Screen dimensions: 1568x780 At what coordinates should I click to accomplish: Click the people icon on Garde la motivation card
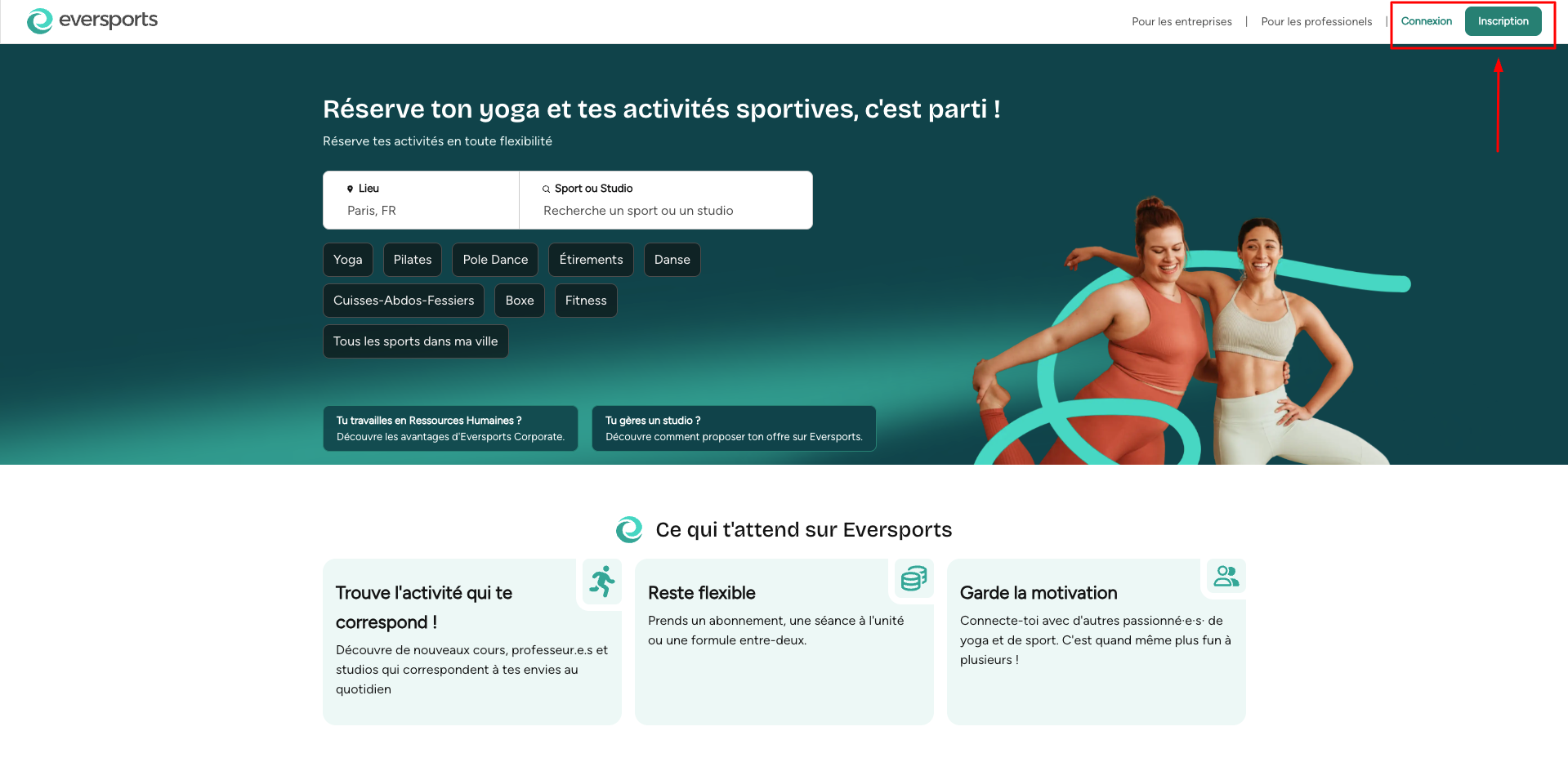pyautogui.click(x=1226, y=576)
